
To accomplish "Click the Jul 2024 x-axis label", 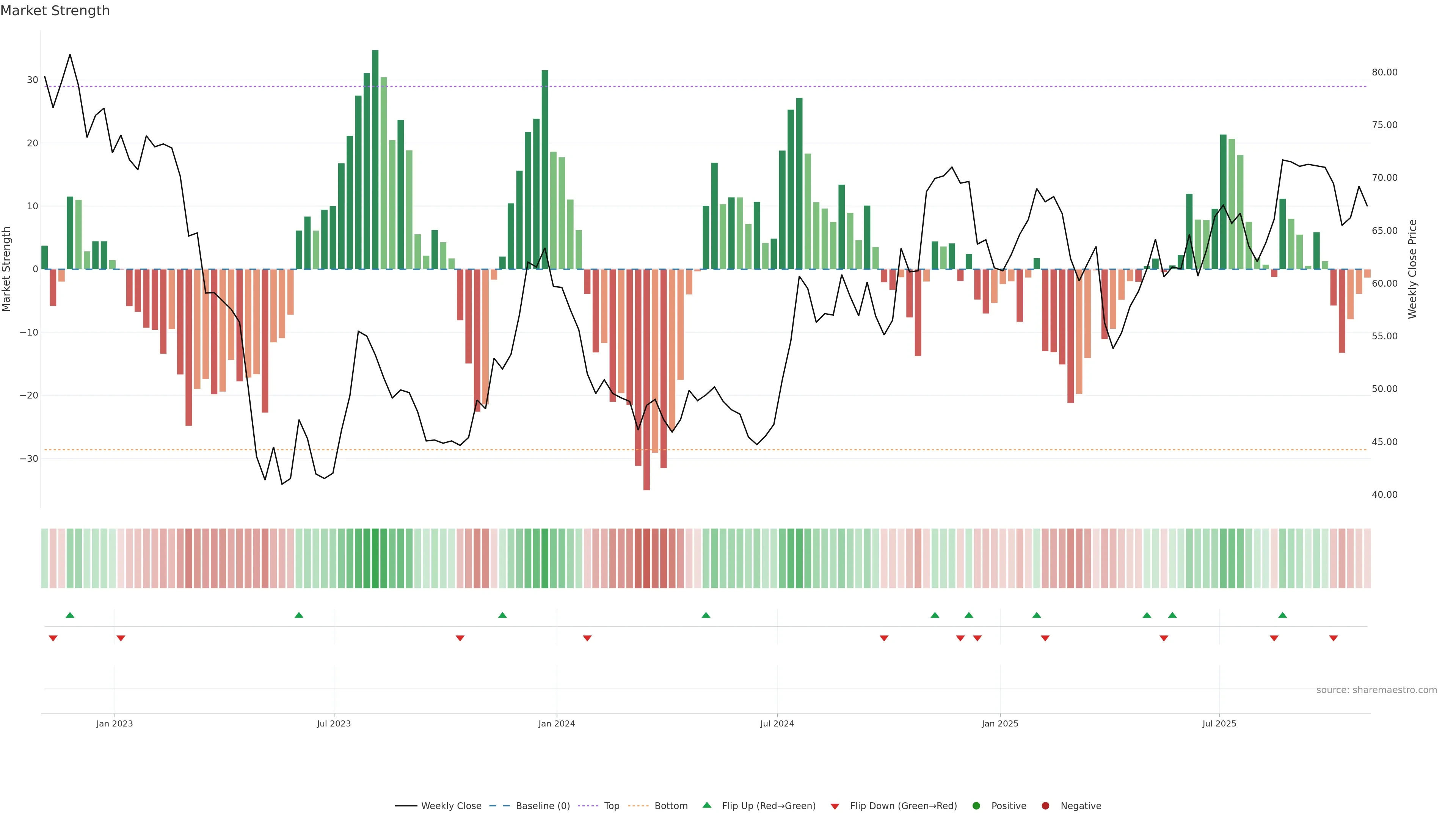I will pyautogui.click(x=777, y=723).
